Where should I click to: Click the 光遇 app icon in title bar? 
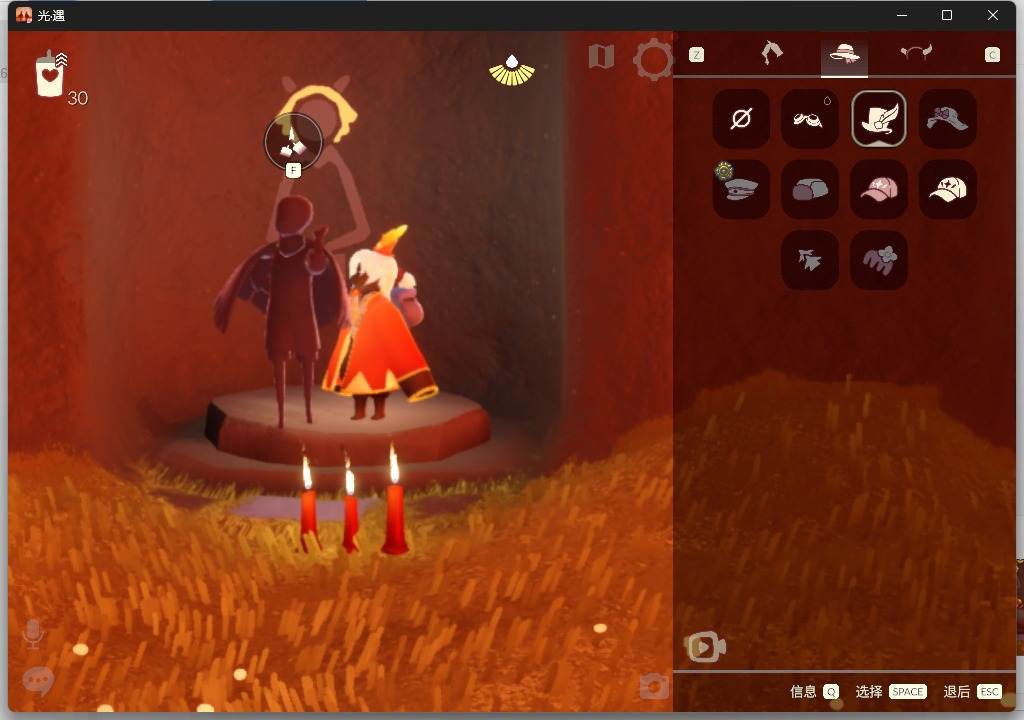coord(24,15)
